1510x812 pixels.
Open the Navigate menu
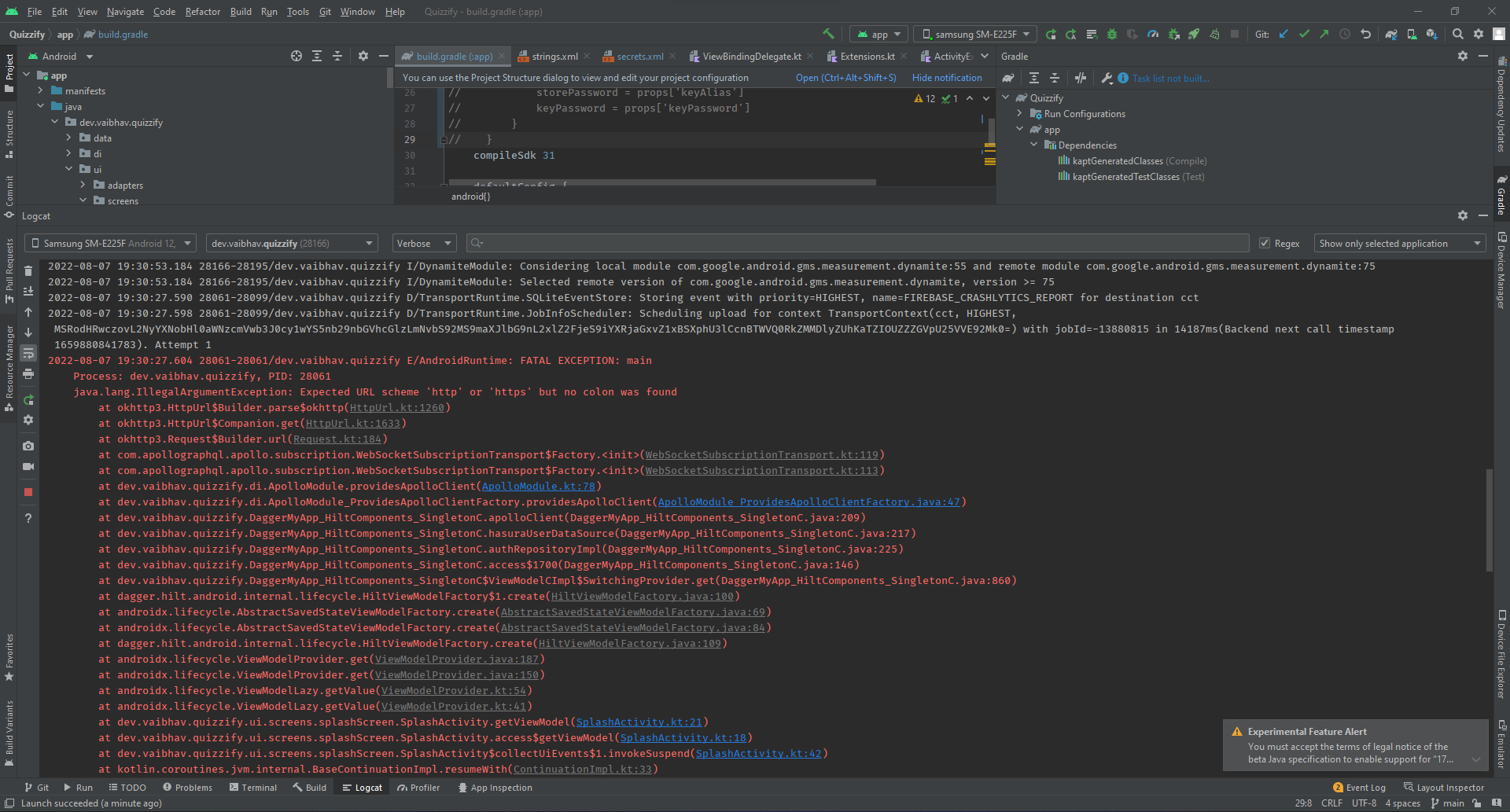(125, 11)
